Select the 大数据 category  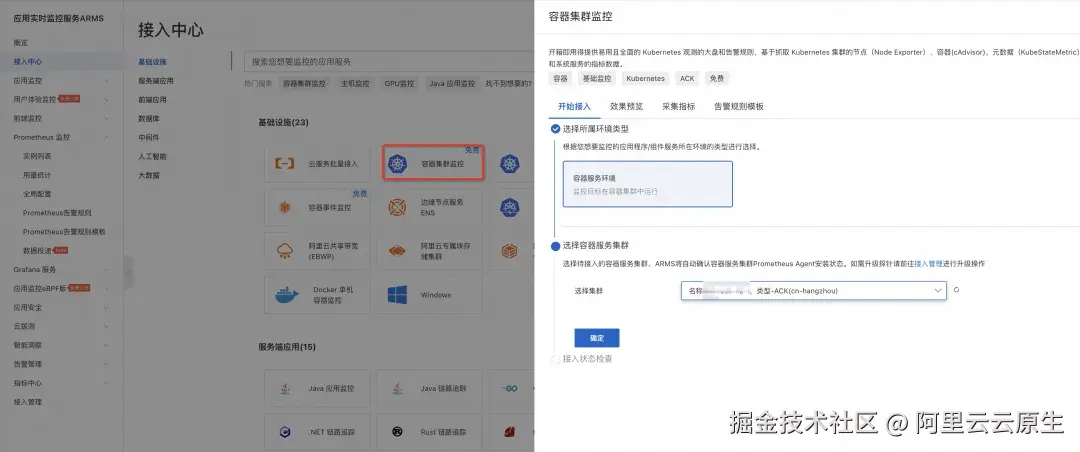[149, 176]
